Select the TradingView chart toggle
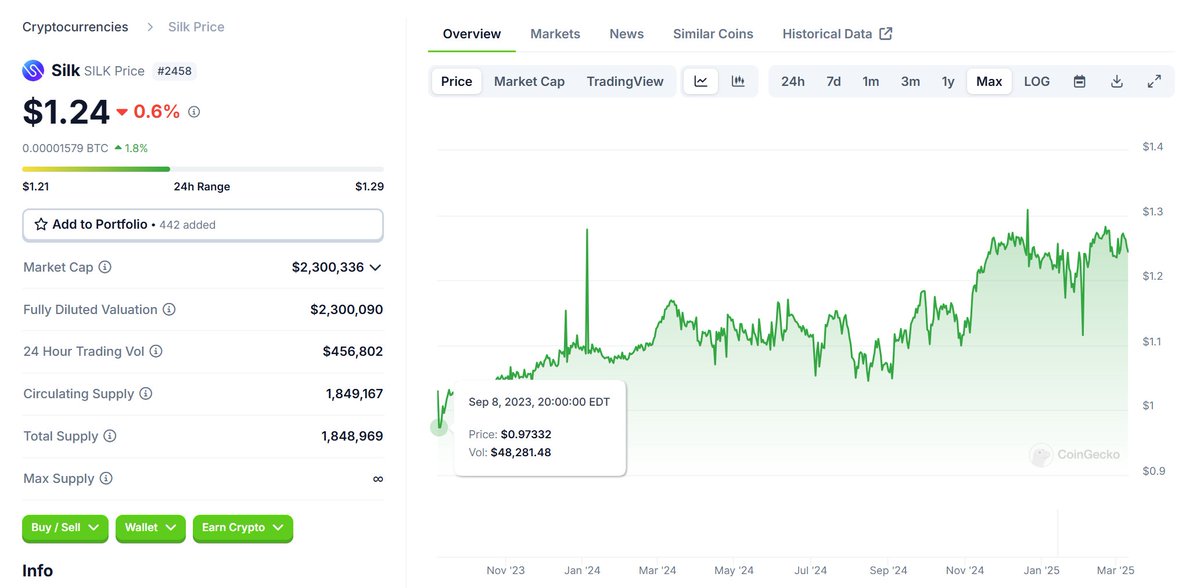The height and width of the screenshot is (588, 1200). 625,81
